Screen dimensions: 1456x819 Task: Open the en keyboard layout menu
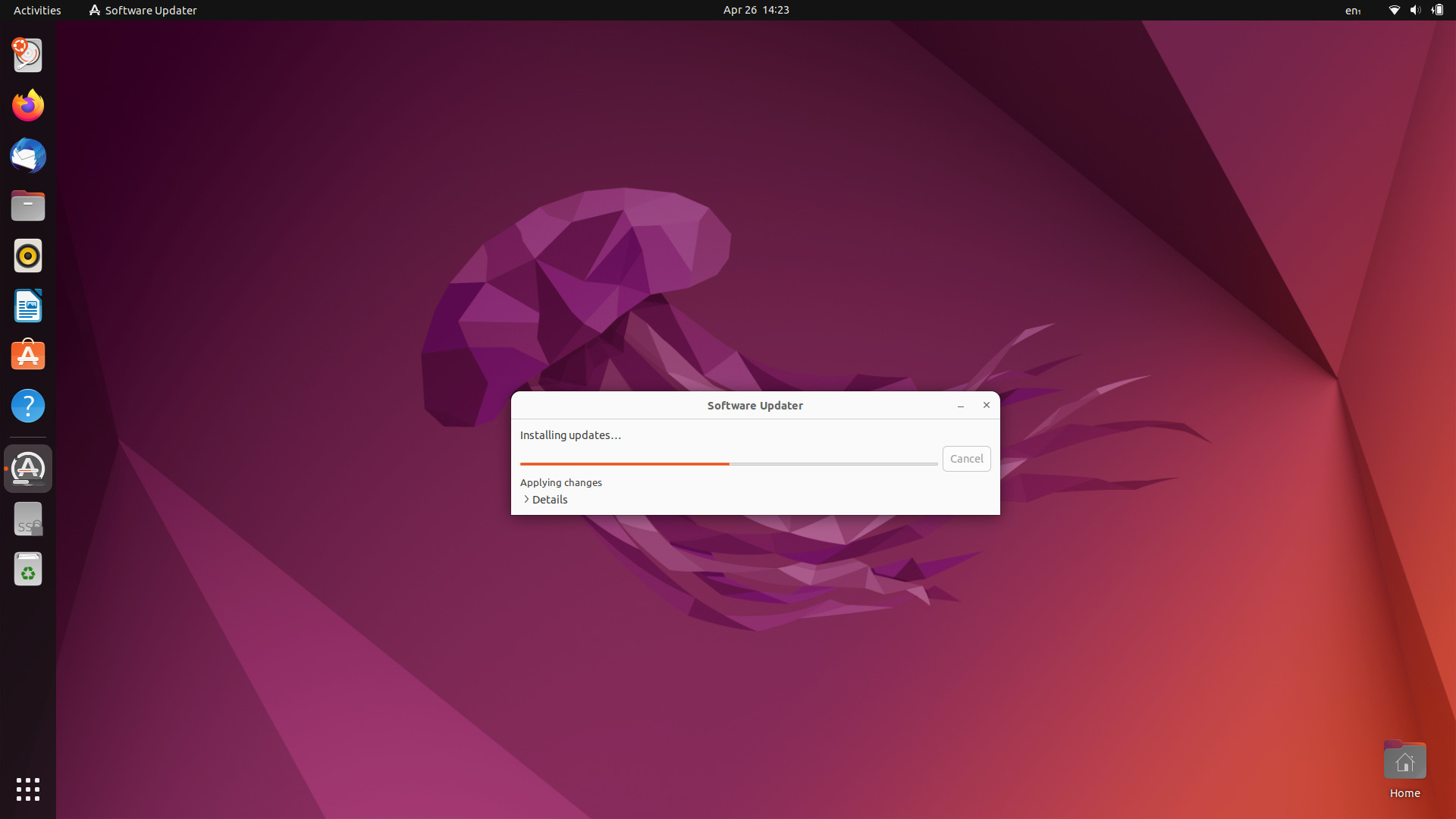1353,11
